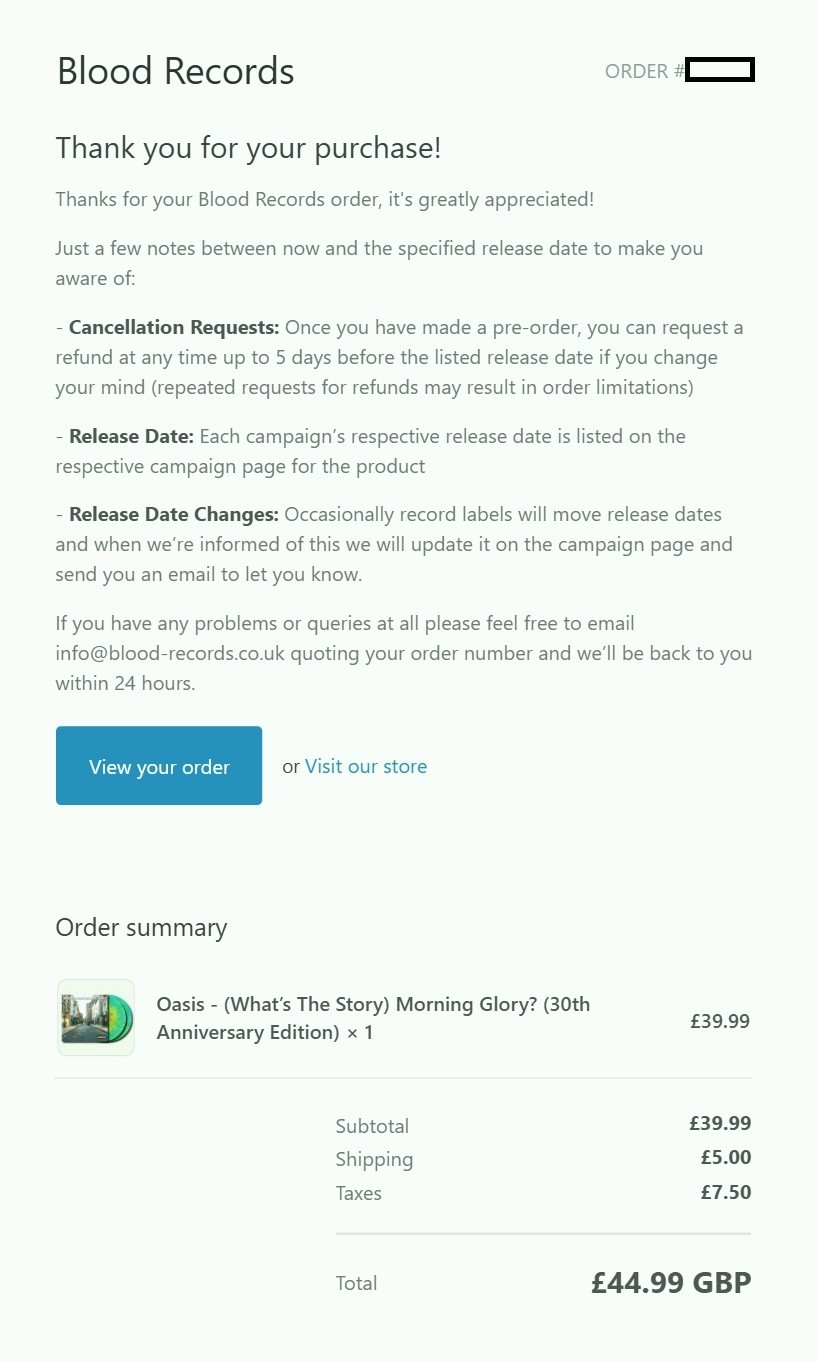Click the Taxes label in totals
The width and height of the screenshot is (818, 1362).
pyautogui.click(x=359, y=1193)
